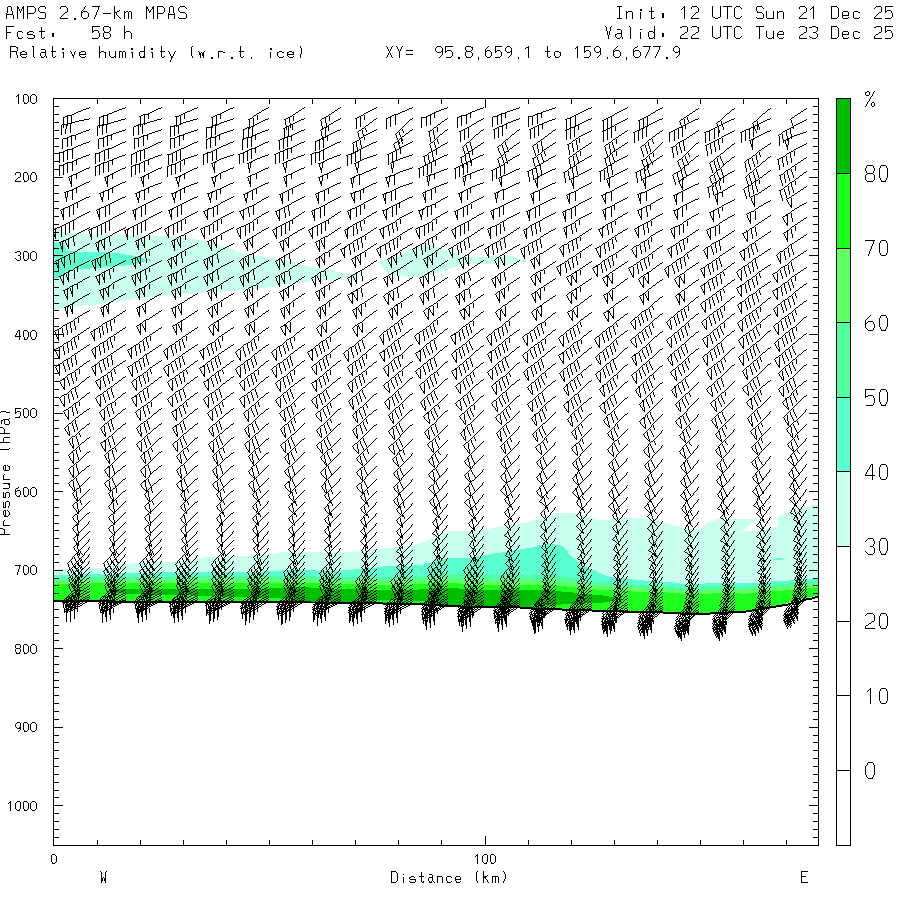This screenshot has width=900, height=900.
Task: Click the '%' unit label above colorbar
Action: pos(870,100)
